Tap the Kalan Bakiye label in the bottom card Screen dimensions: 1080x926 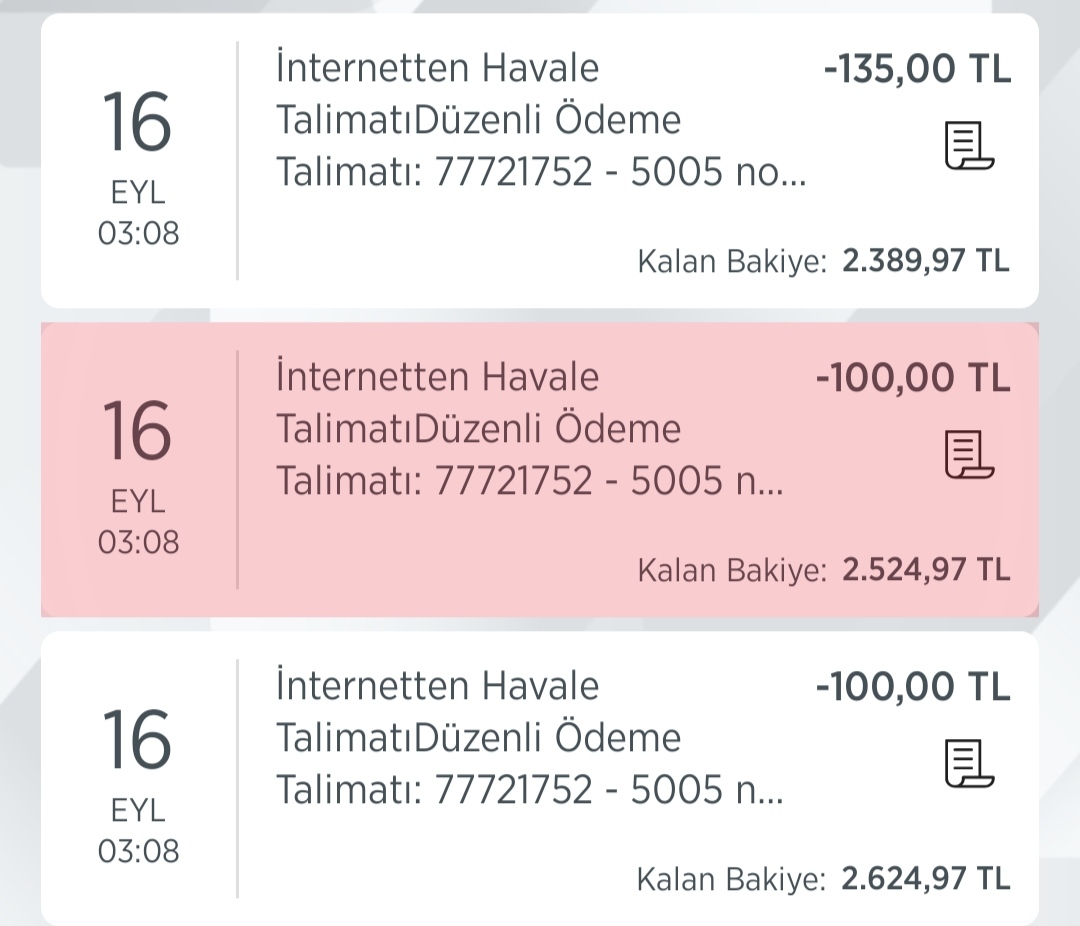731,880
